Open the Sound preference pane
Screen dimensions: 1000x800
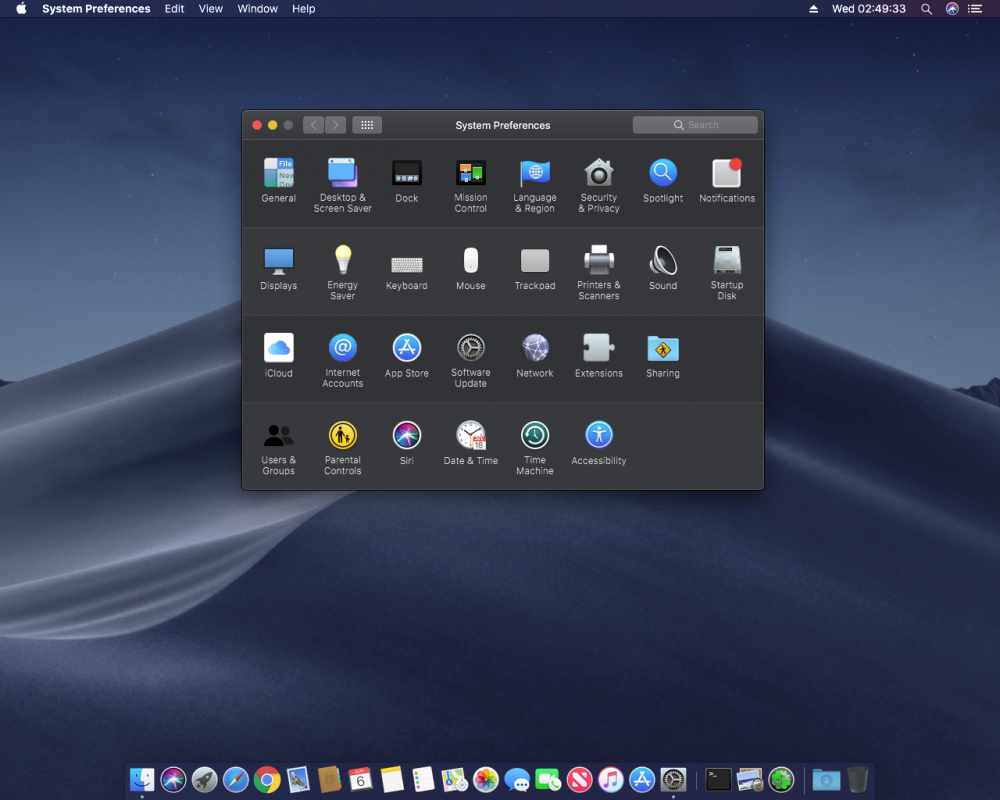663,268
